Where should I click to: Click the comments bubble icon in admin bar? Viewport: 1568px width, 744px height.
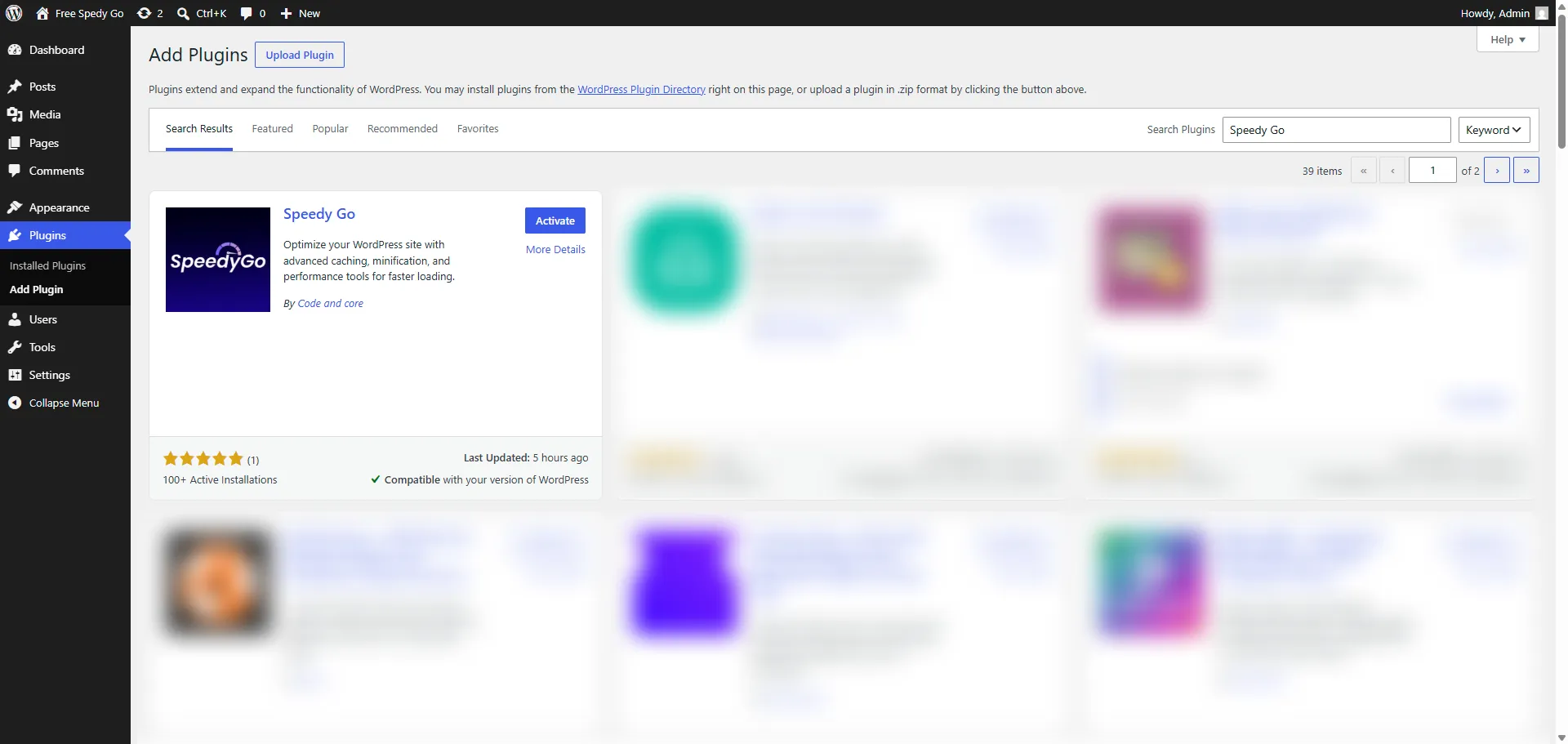(x=247, y=13)
